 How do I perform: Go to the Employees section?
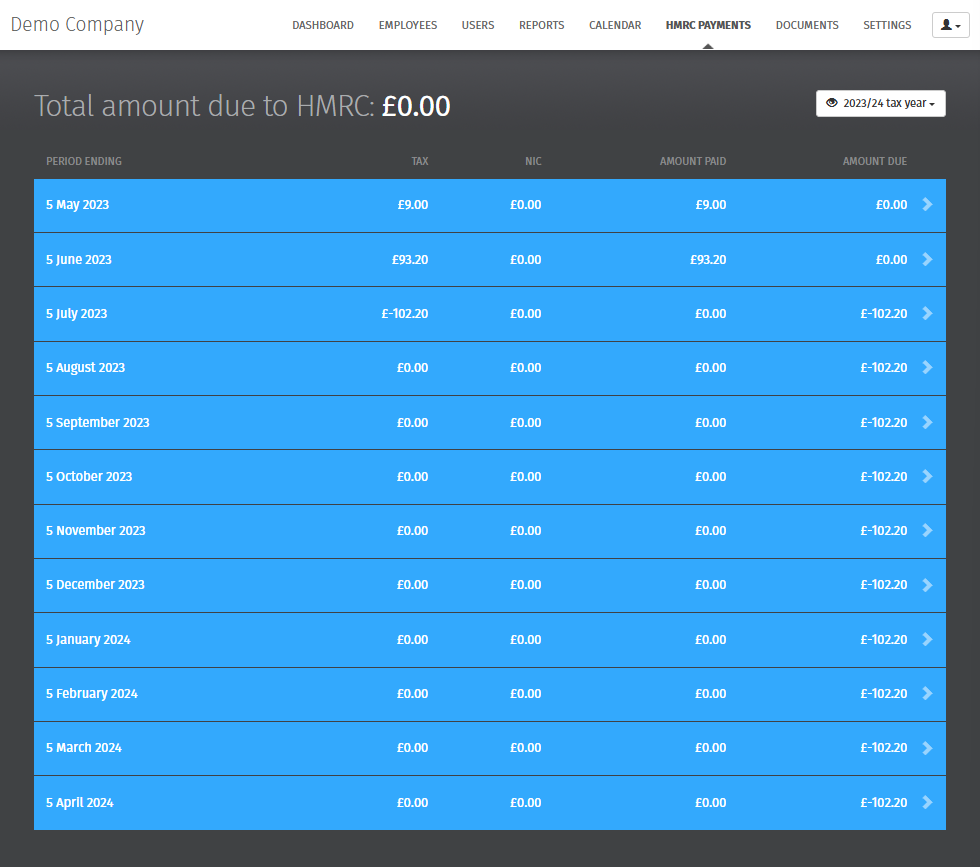coord(408,25)
